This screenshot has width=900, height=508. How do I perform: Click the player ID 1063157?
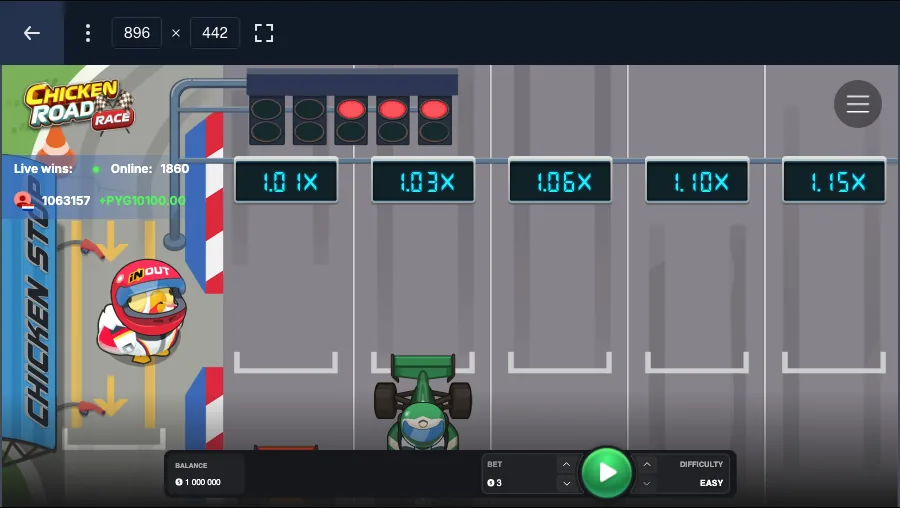tap(66, 200)
